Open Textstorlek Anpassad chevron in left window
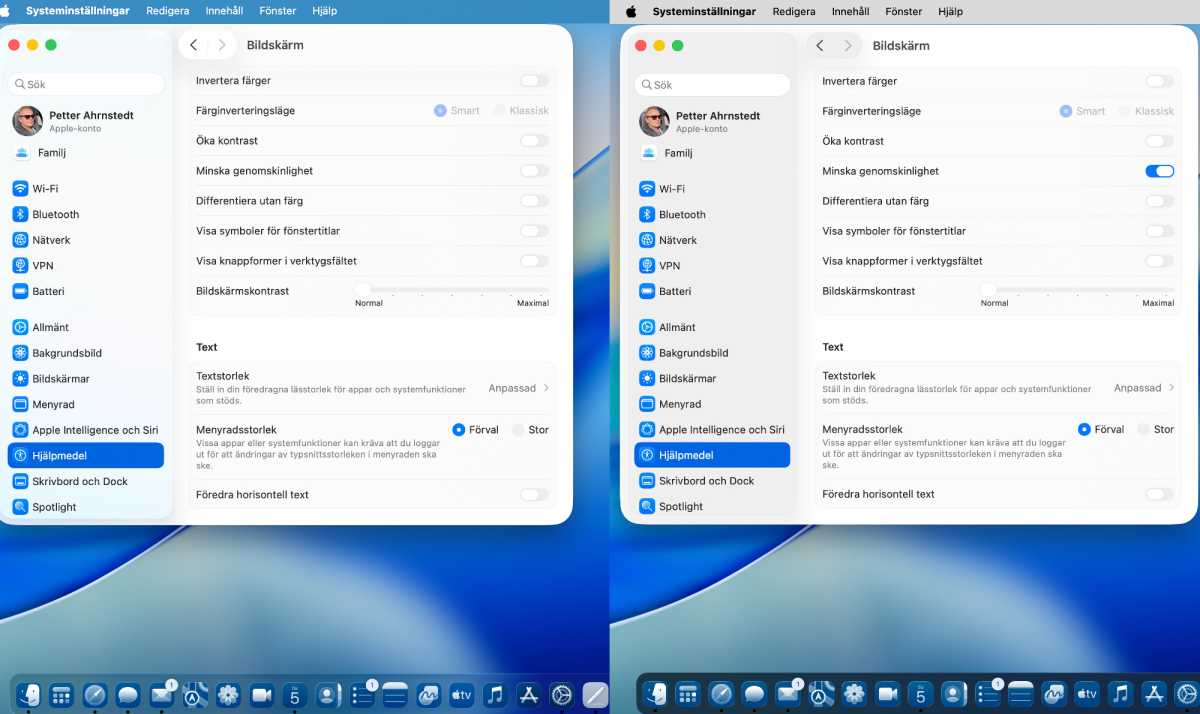 point(546,388)
